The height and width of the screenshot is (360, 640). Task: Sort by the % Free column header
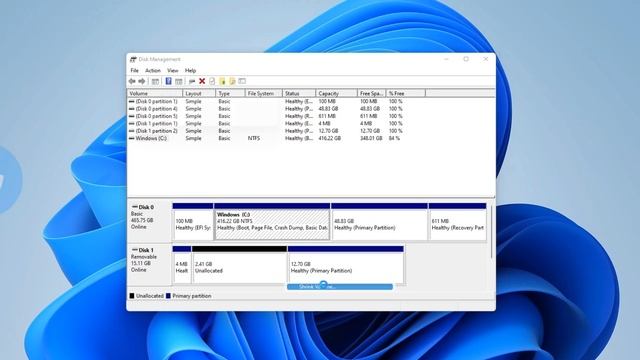pos(405,93)
